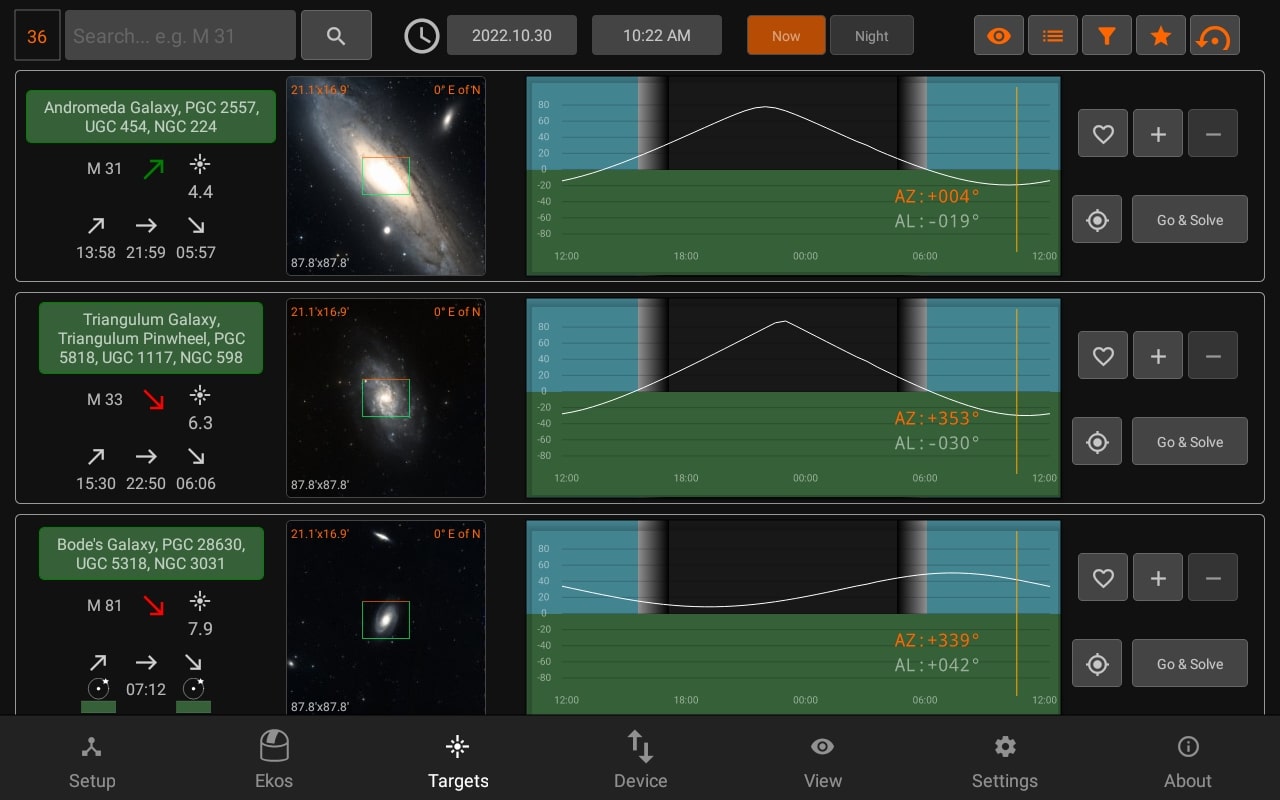Click the M 33 altitude graph
The image size is (1280, 800).
point(793,398)
